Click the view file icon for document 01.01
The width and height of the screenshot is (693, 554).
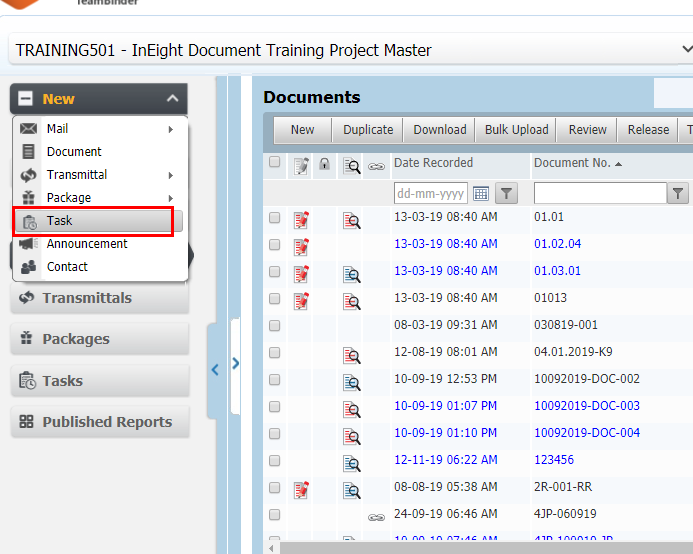[x=352, y=220]
